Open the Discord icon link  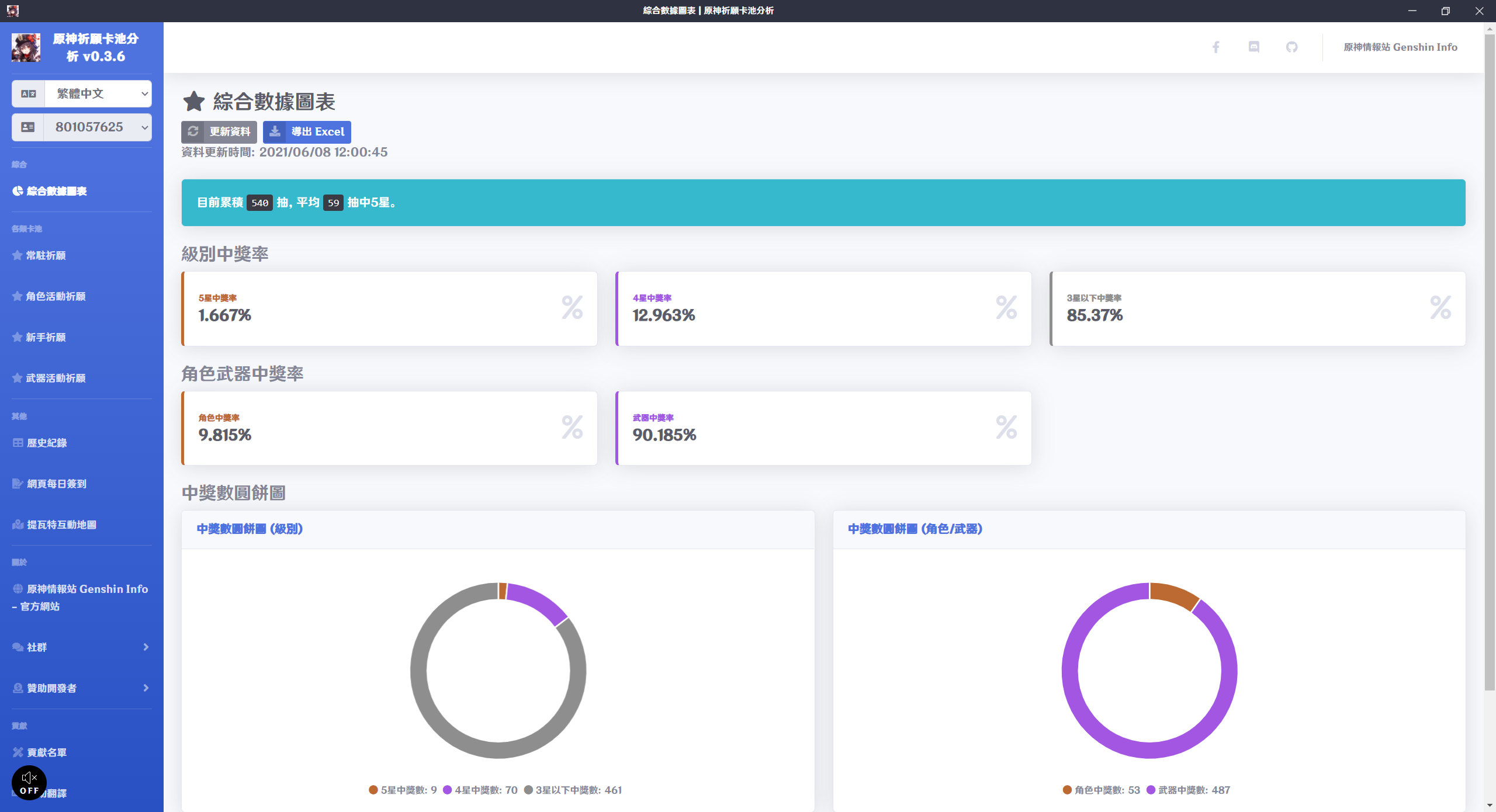(x=1253, y=47)
